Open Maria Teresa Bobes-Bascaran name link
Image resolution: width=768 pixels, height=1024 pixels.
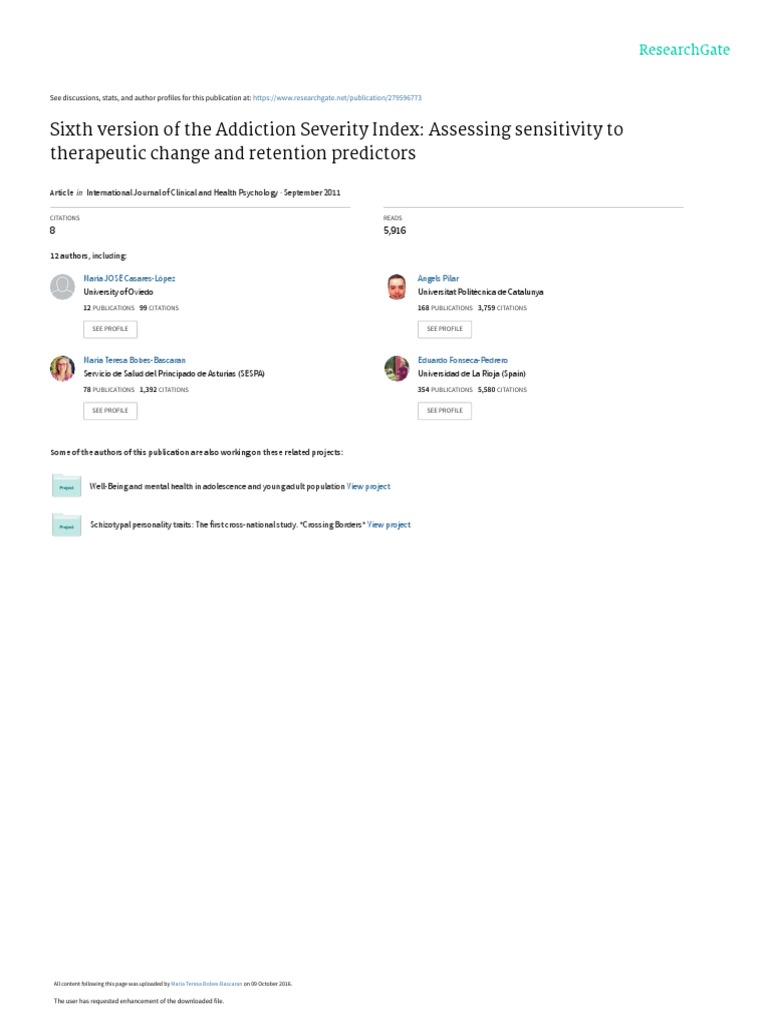click(135, 360)
